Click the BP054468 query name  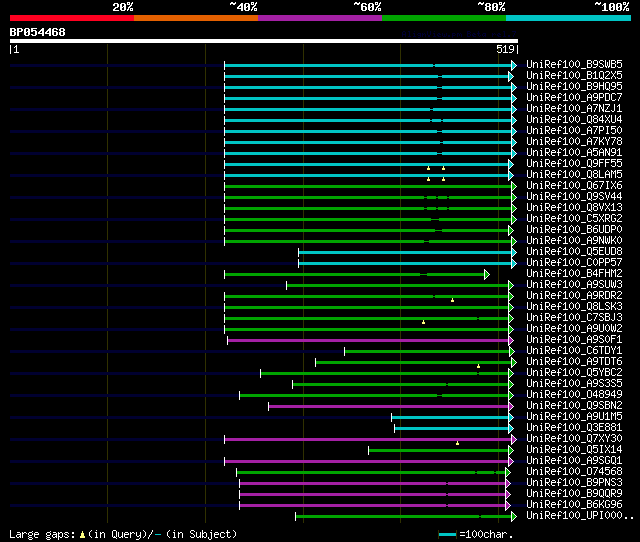(37, 32)
